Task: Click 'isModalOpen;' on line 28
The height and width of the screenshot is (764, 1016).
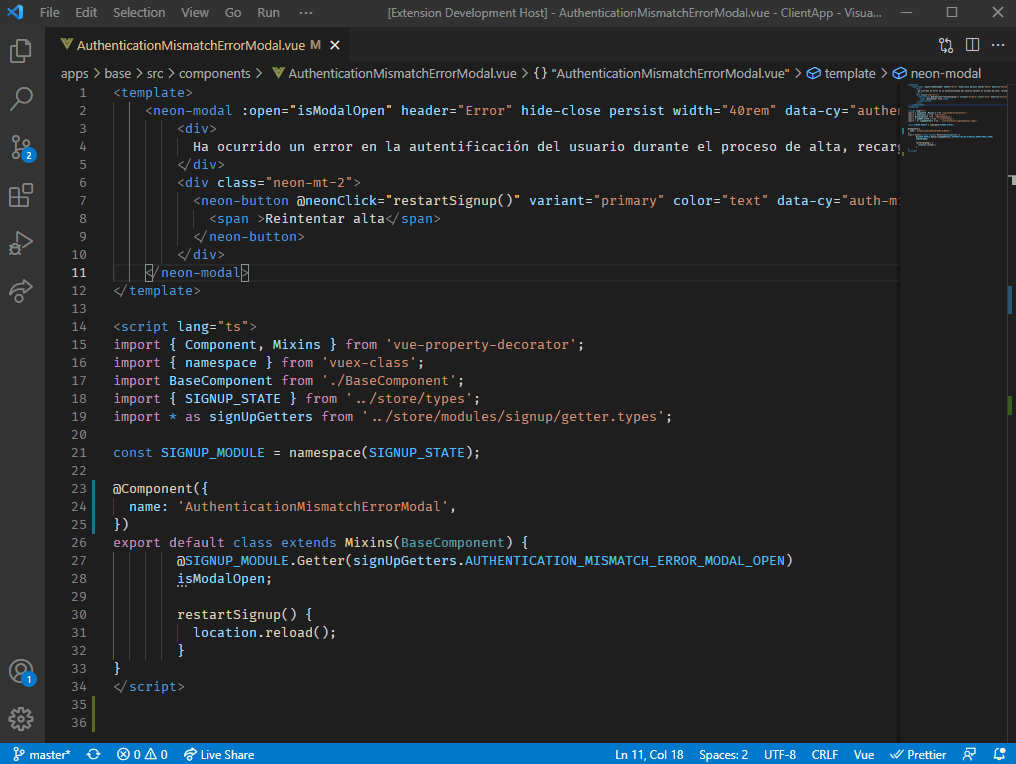Action: click(225, 579)
